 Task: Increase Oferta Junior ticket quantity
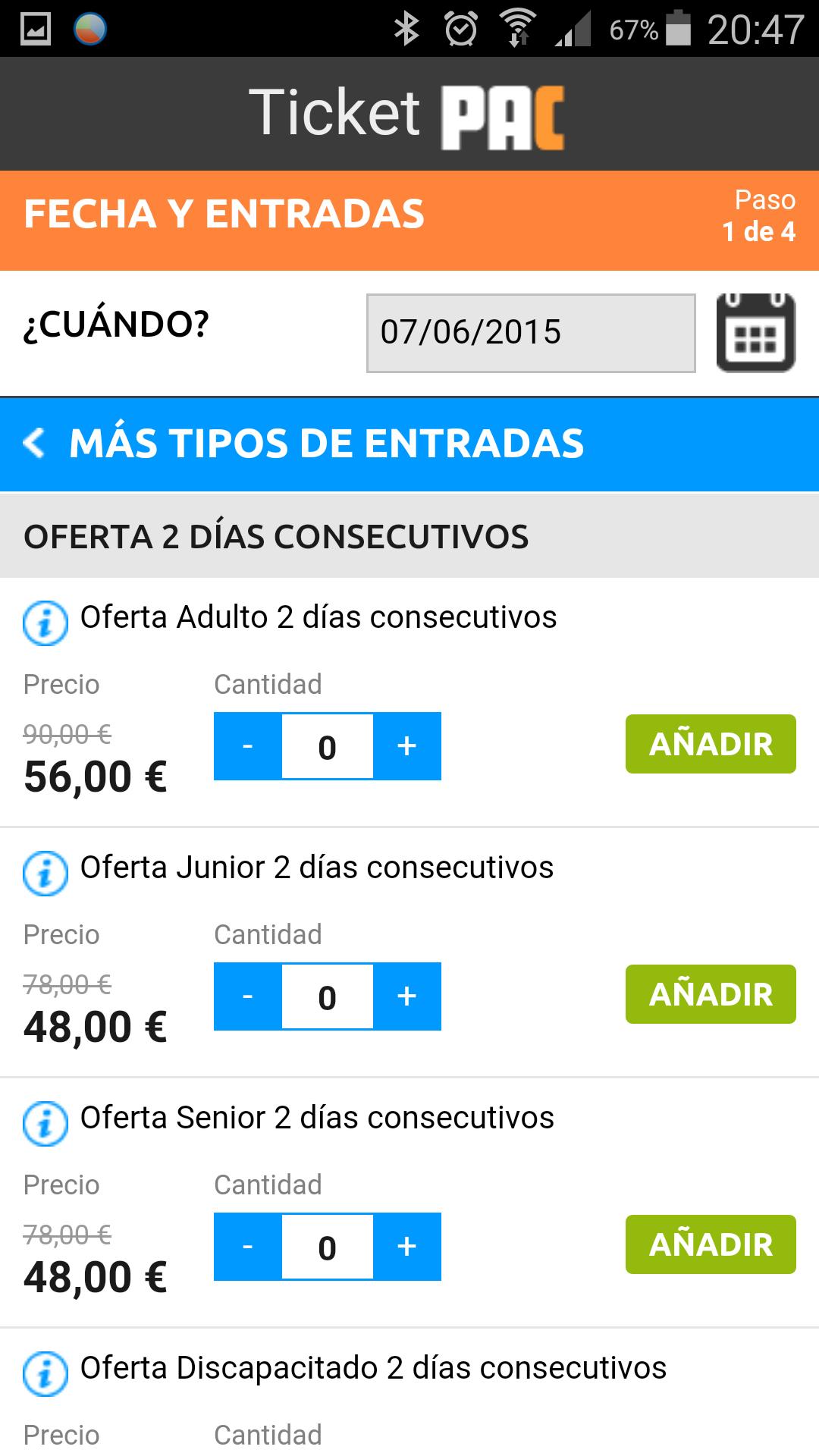coord(407,996)
